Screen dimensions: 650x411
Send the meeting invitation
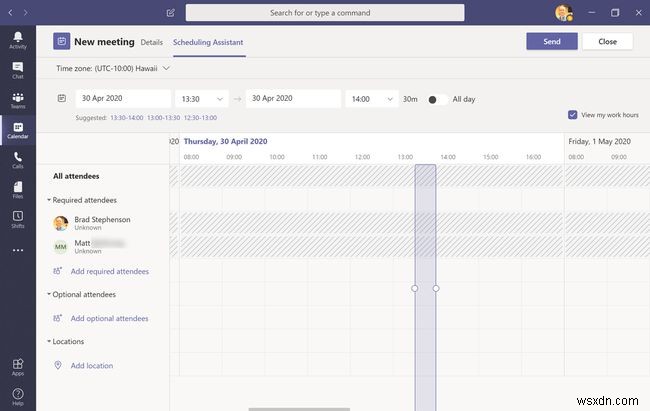(552, 41)
